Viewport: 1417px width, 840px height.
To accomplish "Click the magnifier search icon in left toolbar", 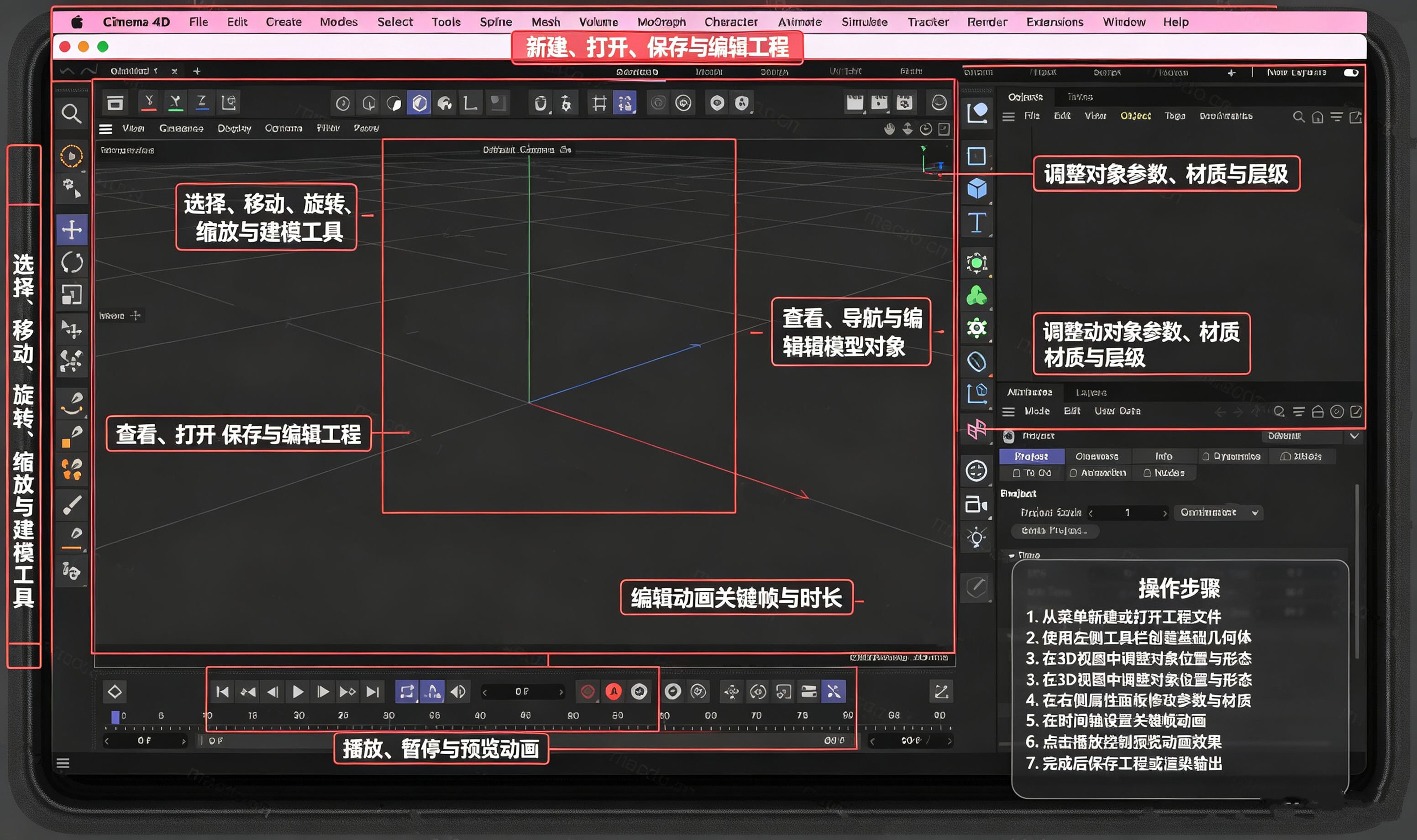I will click(x=71, y=114).
